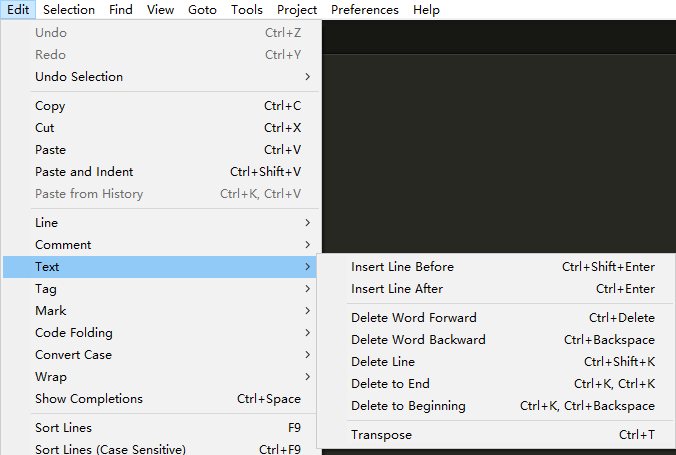Open the Selection menu
The image size is (676, 455).
(69, 9)
